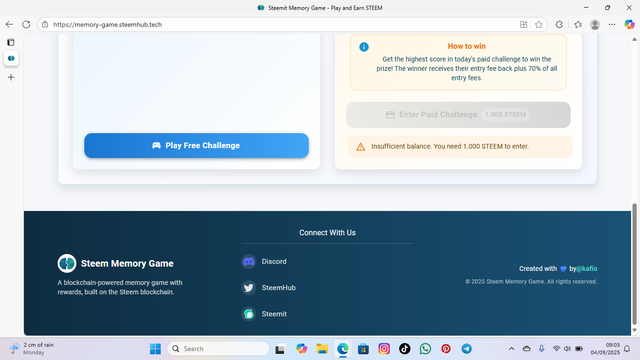Add page to favorites star icon
This screenshot has height=360, width=640.
coord(539,24)
